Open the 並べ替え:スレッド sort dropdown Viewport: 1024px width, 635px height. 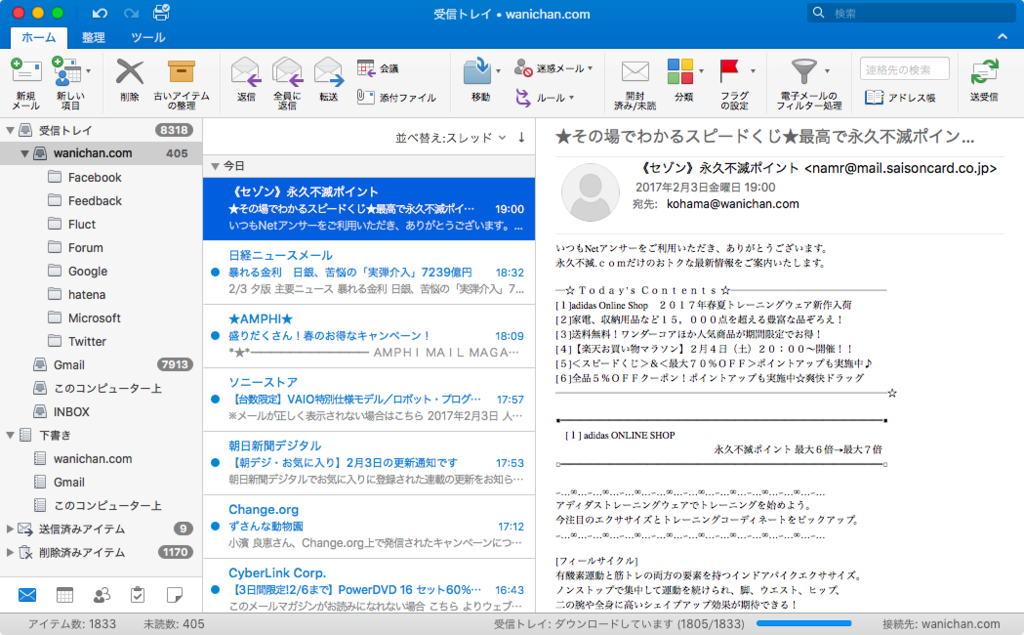(x=451, y=138)
